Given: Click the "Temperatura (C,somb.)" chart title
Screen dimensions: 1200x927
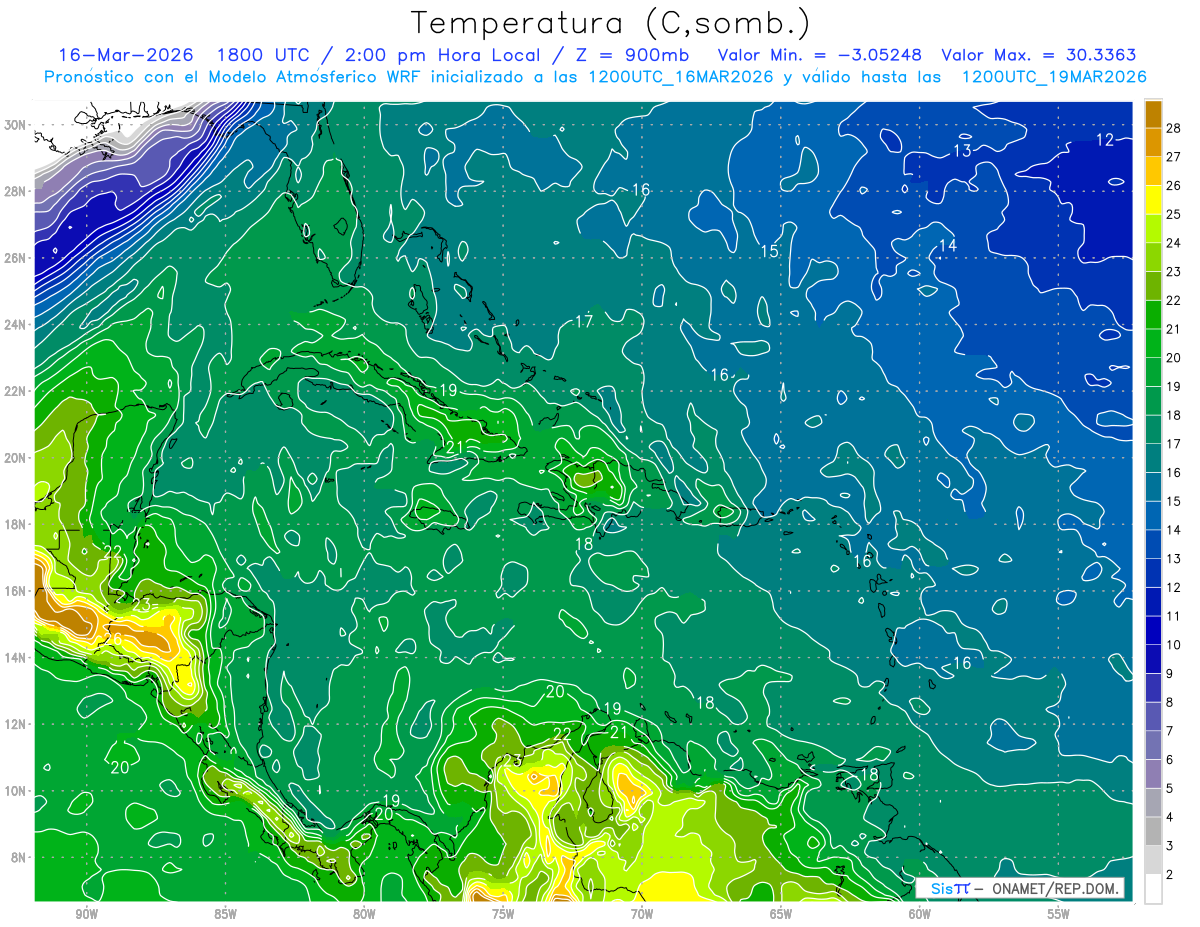Looking at the screenshot, I should tap(611, 23).
